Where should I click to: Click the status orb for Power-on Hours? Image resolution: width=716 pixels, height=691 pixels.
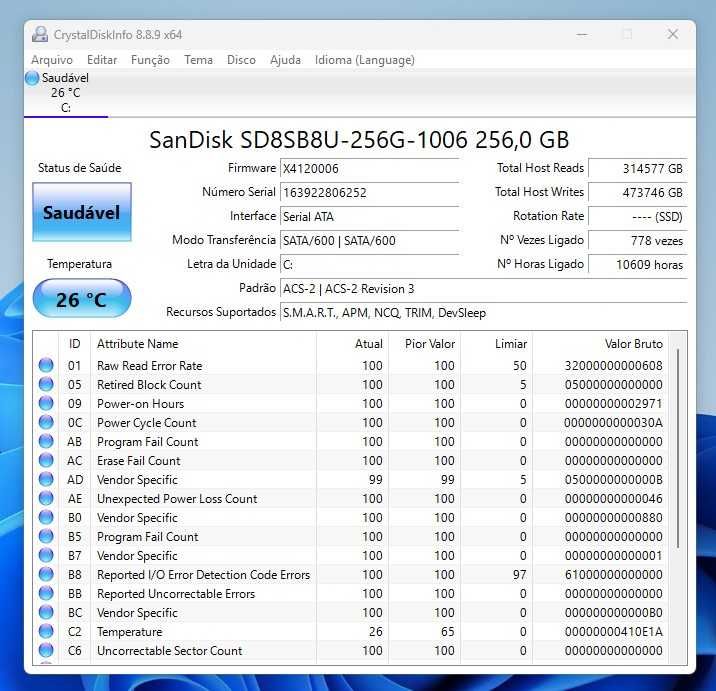46,403
